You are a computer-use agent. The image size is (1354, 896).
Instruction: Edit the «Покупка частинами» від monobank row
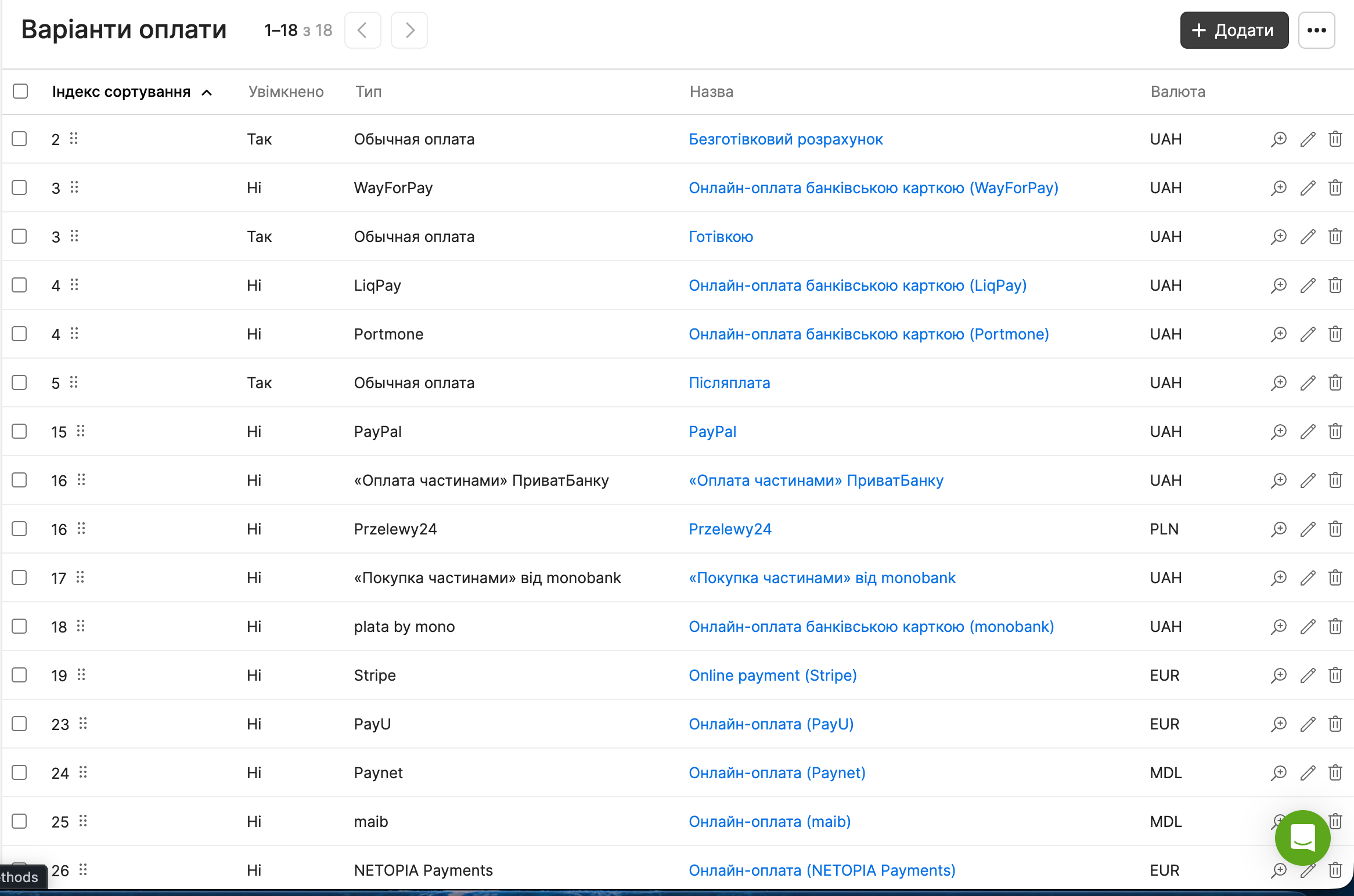(x=1308, y=578)
